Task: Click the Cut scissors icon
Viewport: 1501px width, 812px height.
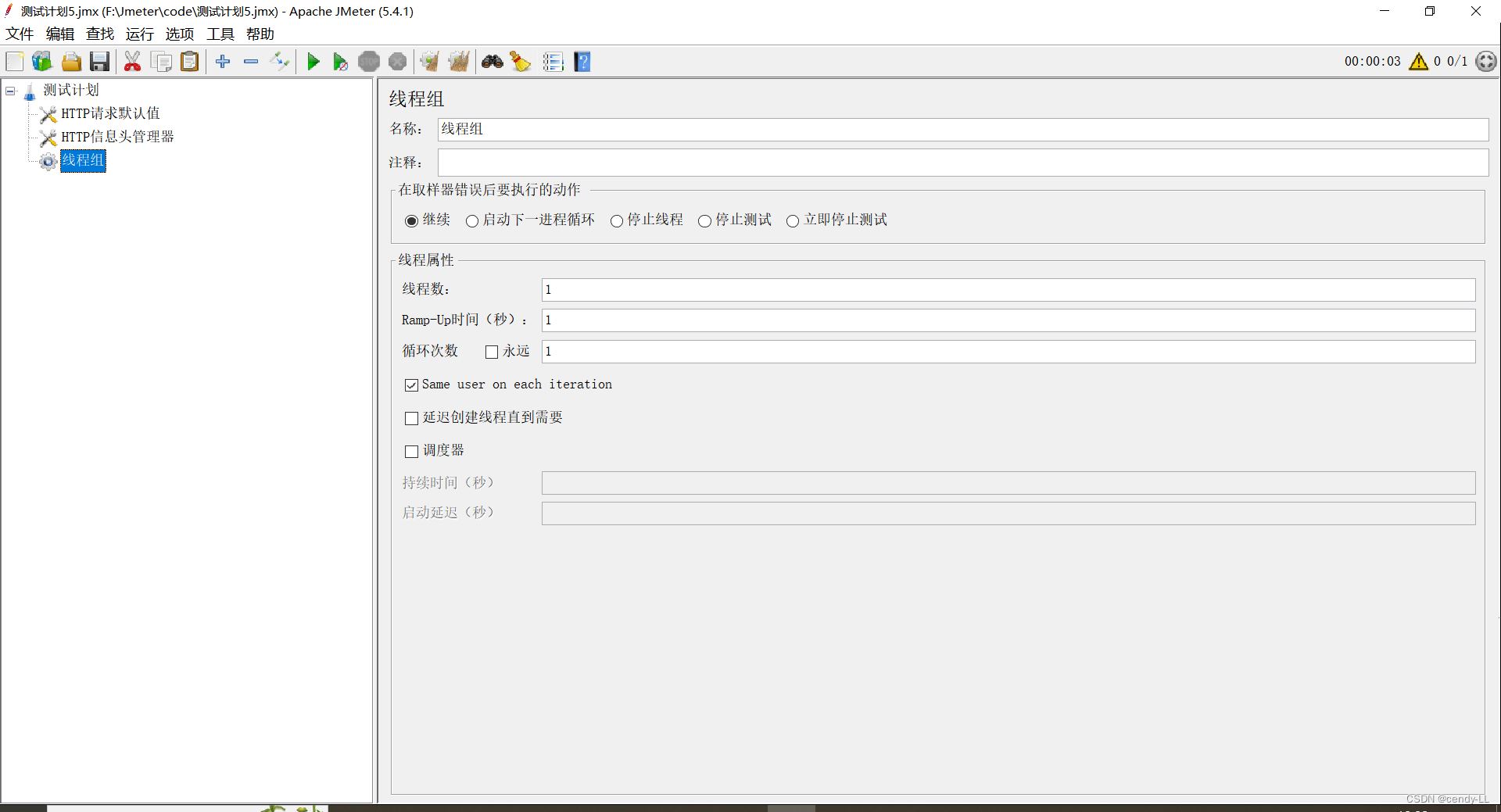Action: [133, 61]
